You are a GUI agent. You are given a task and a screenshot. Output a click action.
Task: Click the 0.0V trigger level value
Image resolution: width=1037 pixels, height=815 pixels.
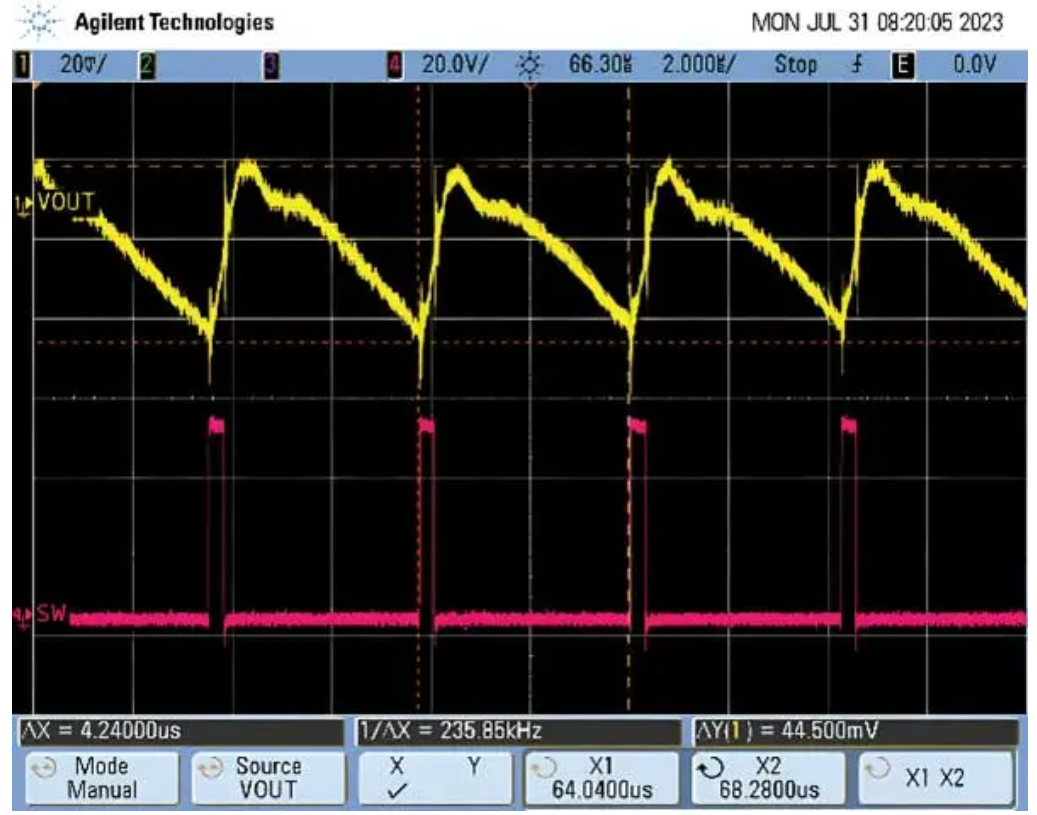[974, 65]
